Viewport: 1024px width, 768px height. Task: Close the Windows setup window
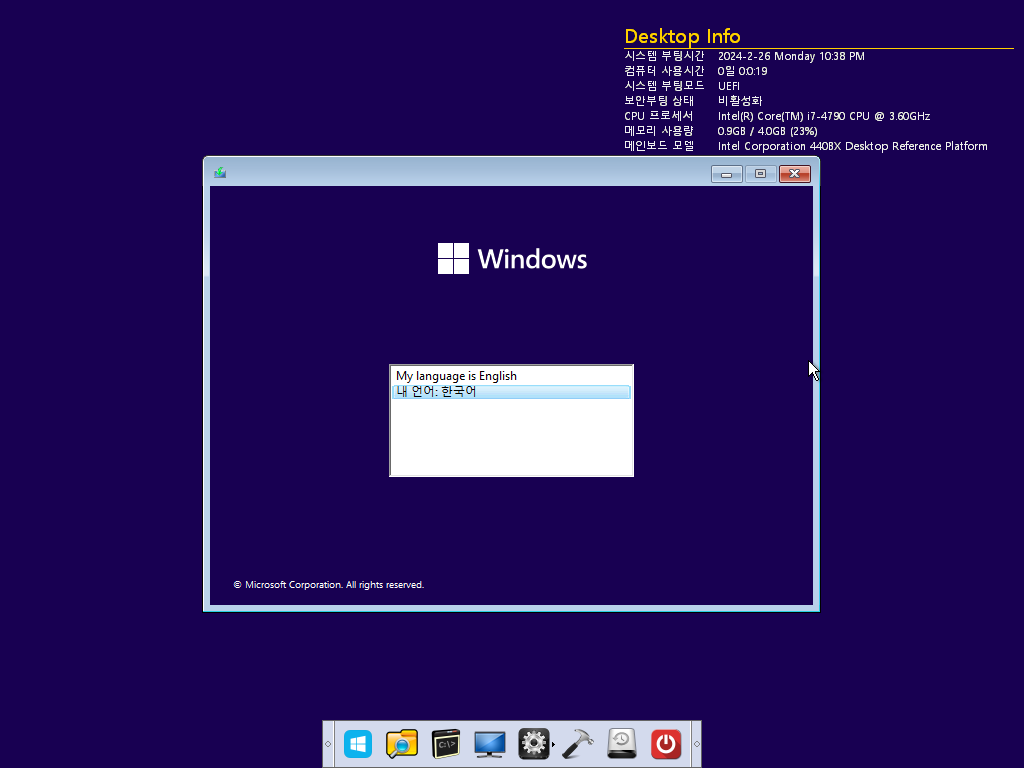[795, 174]
